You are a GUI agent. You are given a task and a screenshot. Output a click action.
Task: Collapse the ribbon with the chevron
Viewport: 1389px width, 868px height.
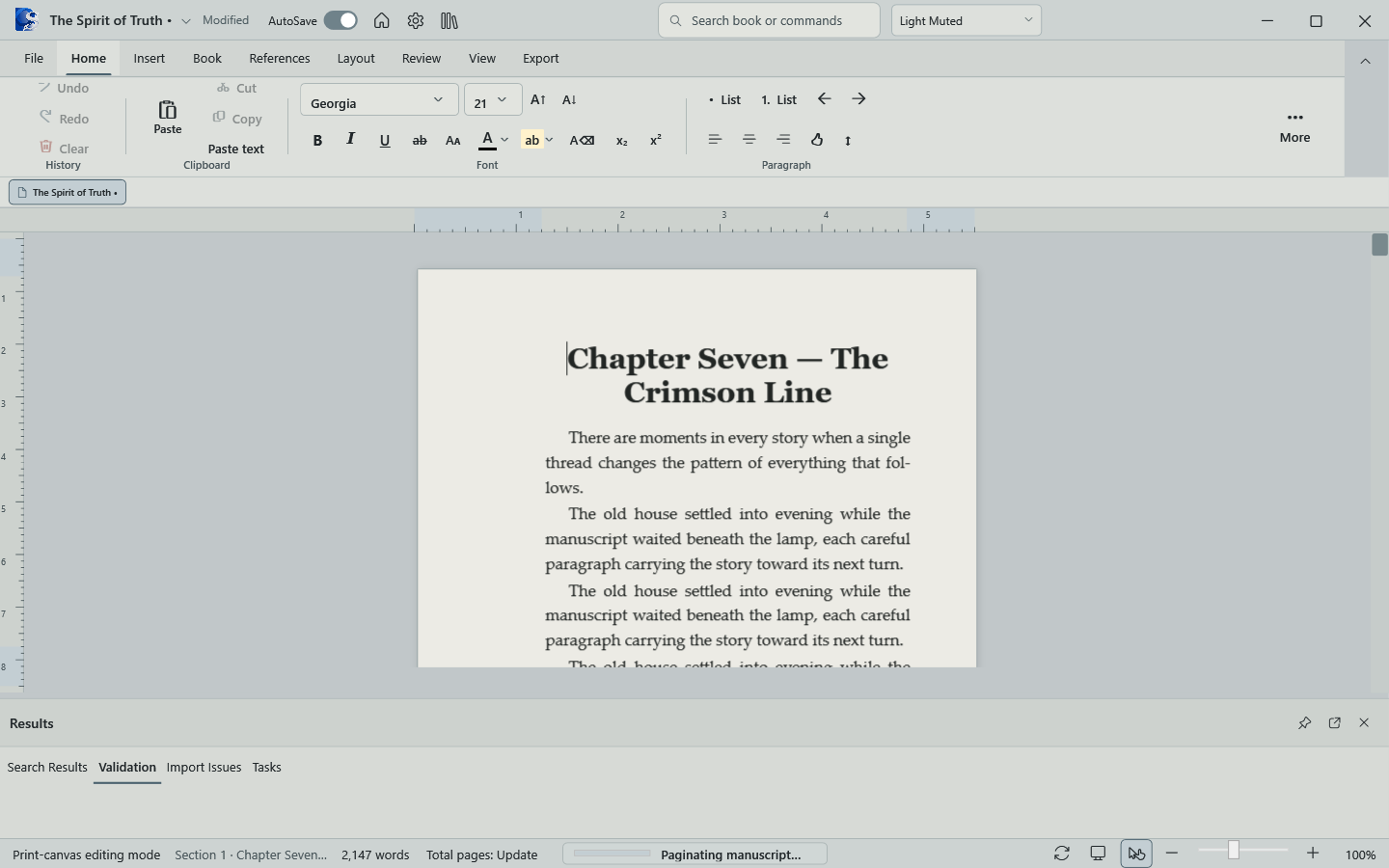pos(1365,61)
